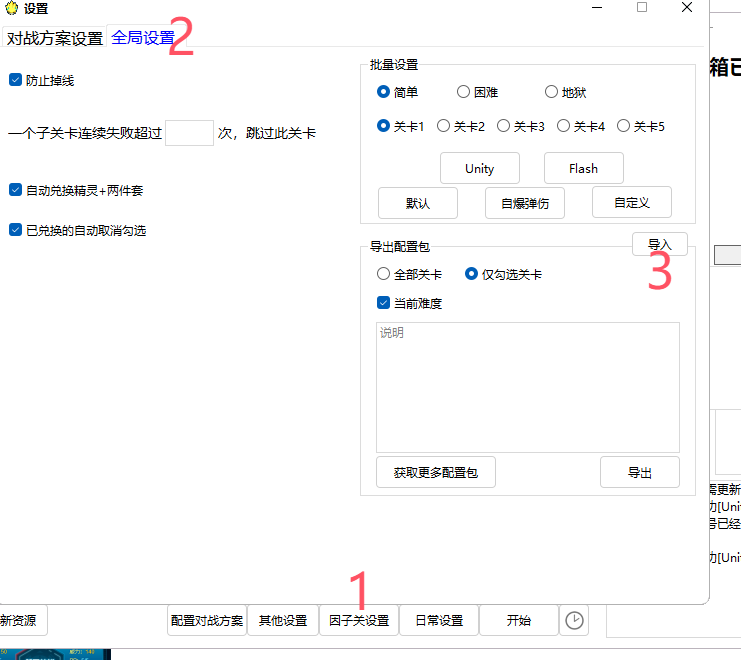Click the 新资源 button in main window
The image size is (741, 660).
click(21, 620)
